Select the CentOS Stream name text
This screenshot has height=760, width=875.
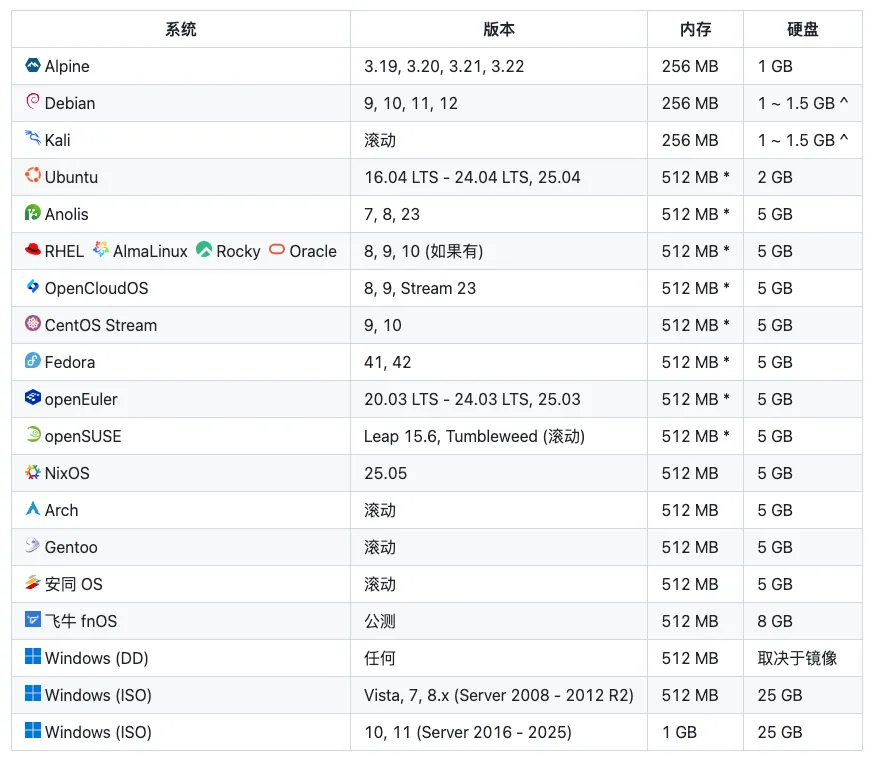pos(101,325)
